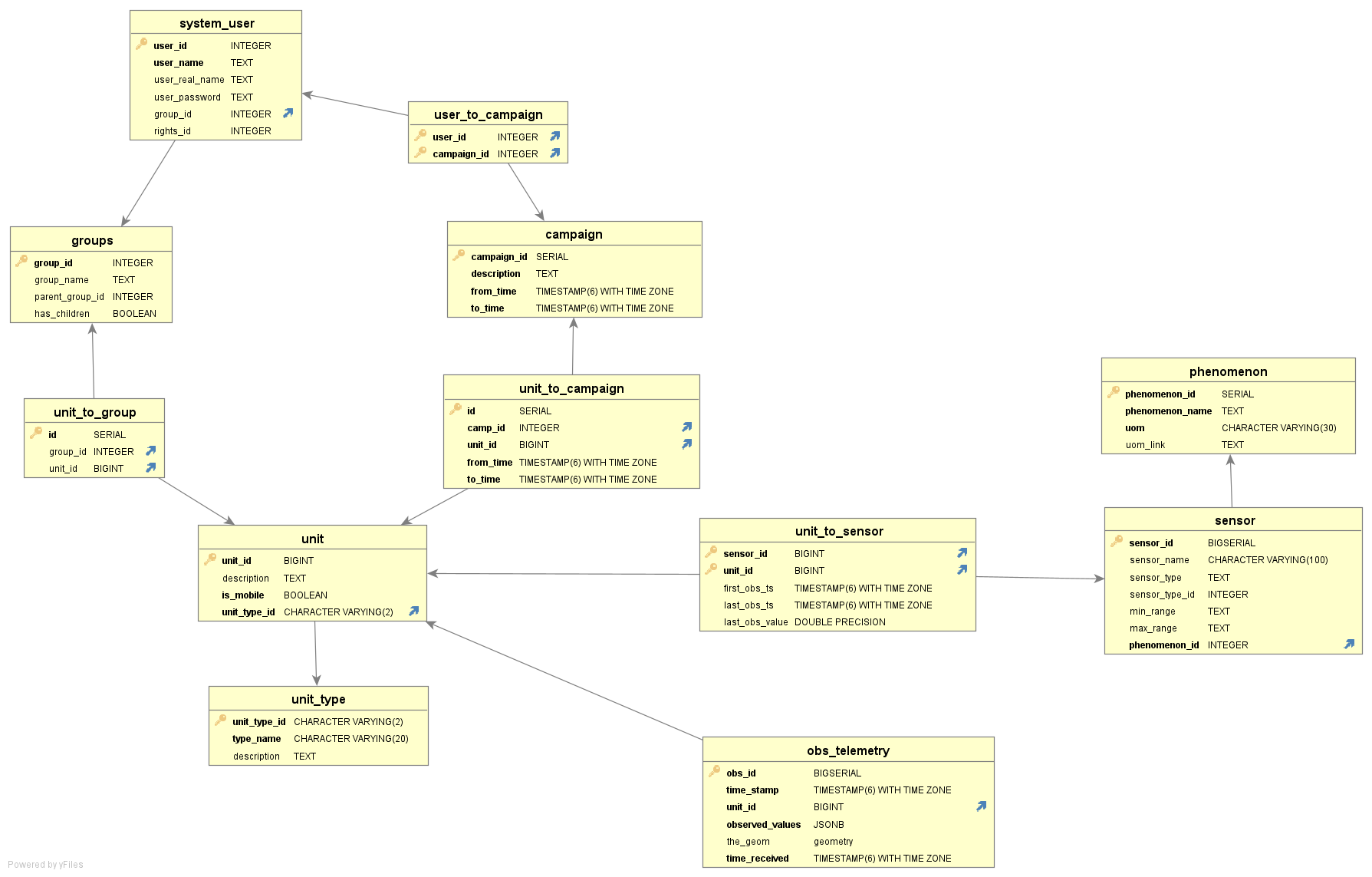Select the unit_to_group table title
The height and width of the screenshot is (877, 1372).
[x=94, y=412]
